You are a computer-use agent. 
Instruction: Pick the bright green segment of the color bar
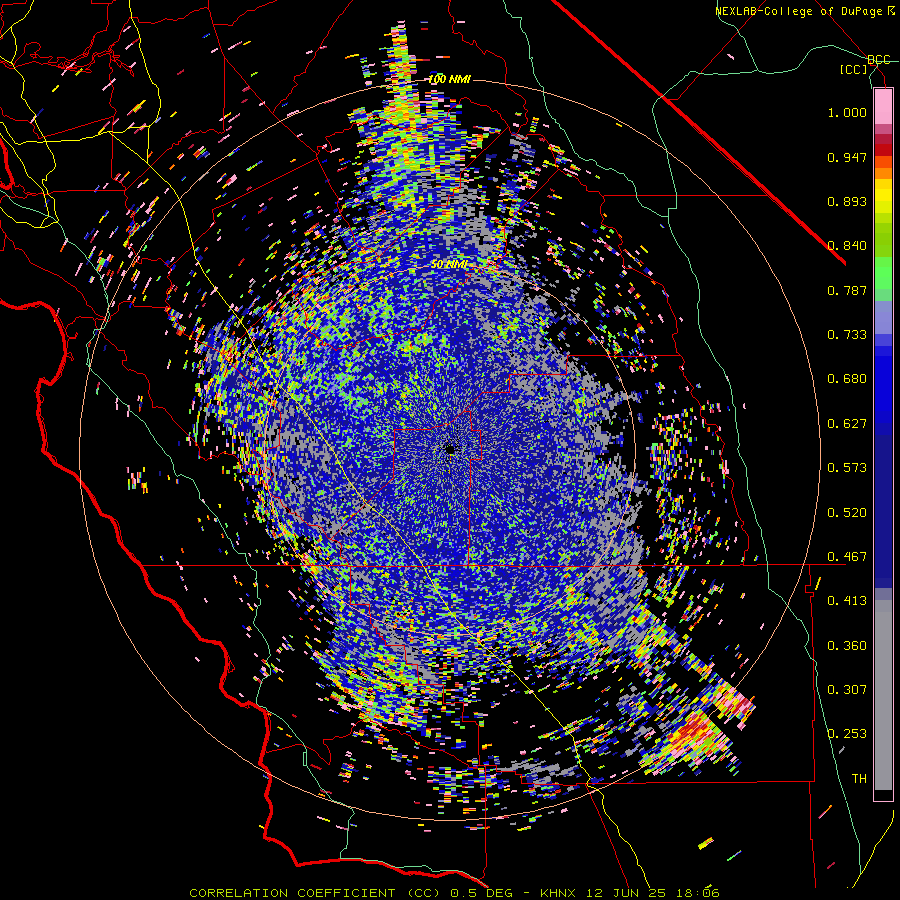(x=883, y=273)
